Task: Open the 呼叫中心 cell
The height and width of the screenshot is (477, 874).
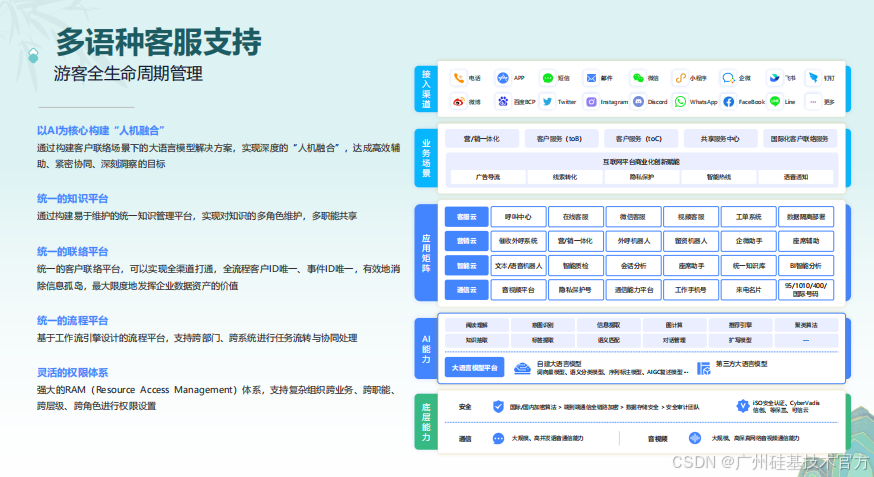Action: point(518,217)
